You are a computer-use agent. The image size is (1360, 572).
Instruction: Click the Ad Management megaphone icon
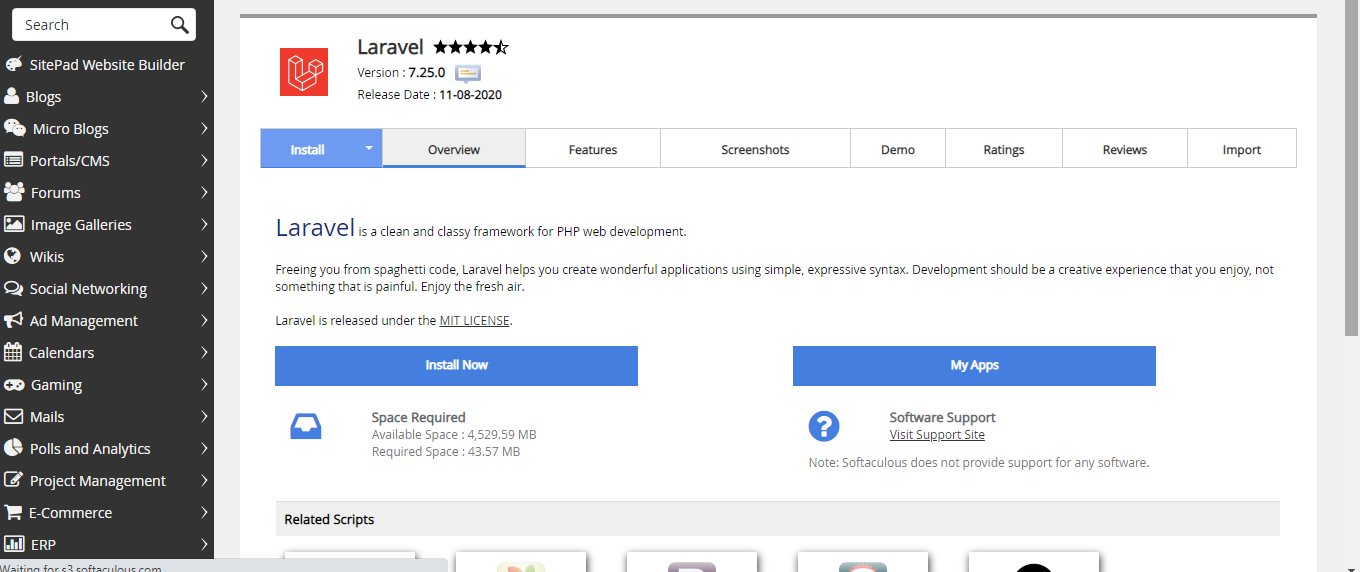13,320
